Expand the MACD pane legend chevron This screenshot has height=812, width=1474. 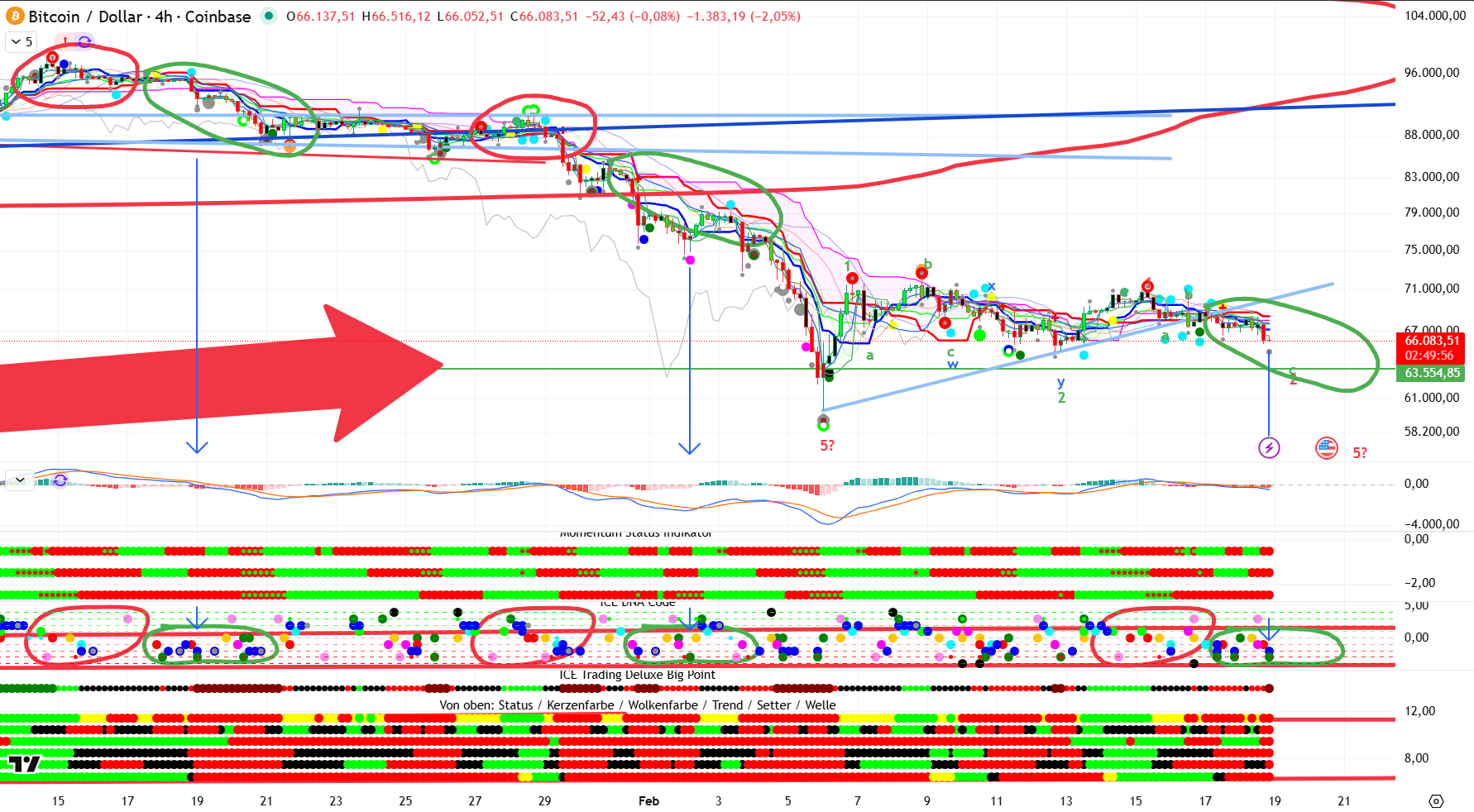coord(19,480)
